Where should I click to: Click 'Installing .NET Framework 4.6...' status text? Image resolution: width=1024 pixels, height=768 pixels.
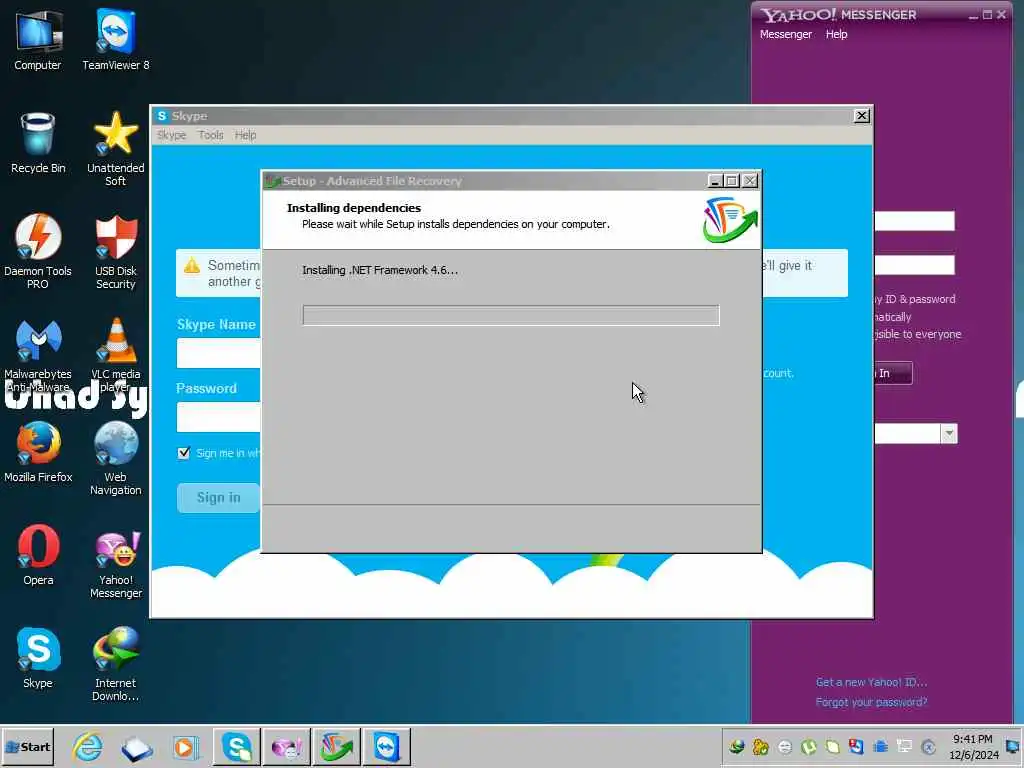pyautogui.click(x=380, y=270)
